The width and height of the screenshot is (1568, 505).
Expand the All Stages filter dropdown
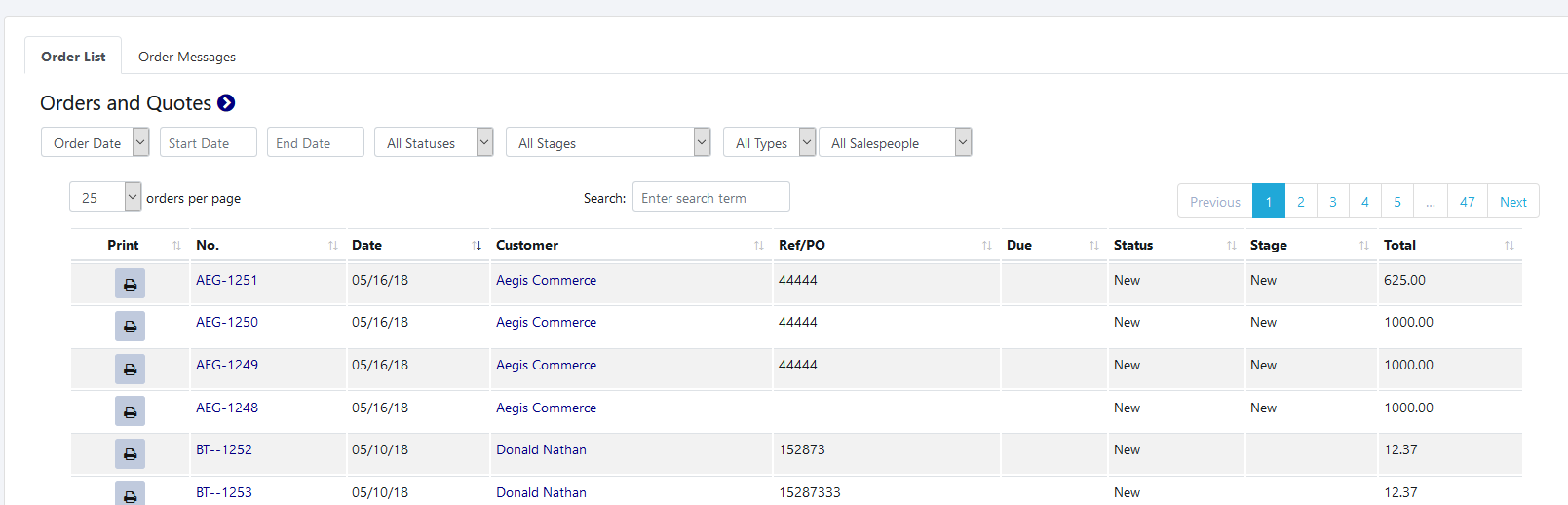[607, 142]
